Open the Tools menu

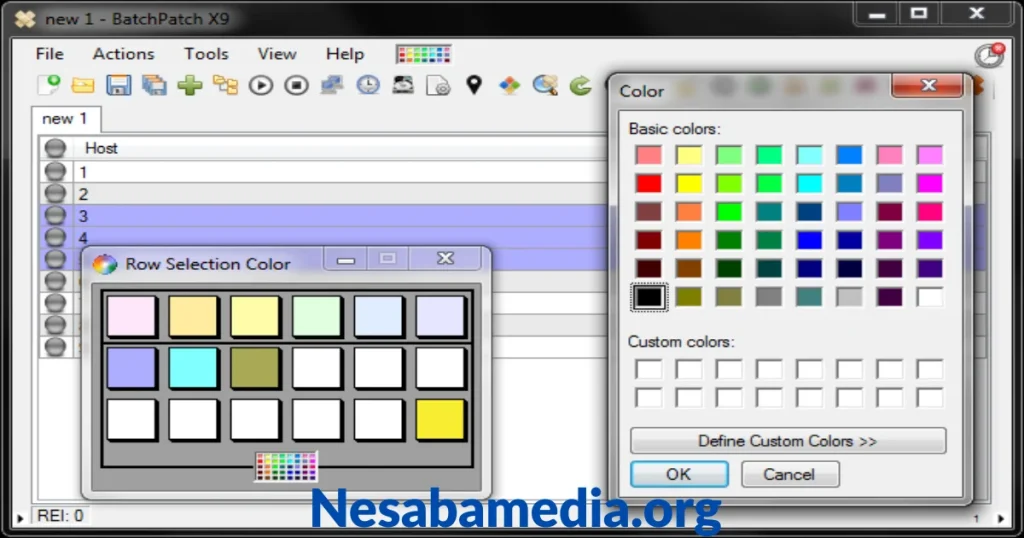(x=206, y=54)
